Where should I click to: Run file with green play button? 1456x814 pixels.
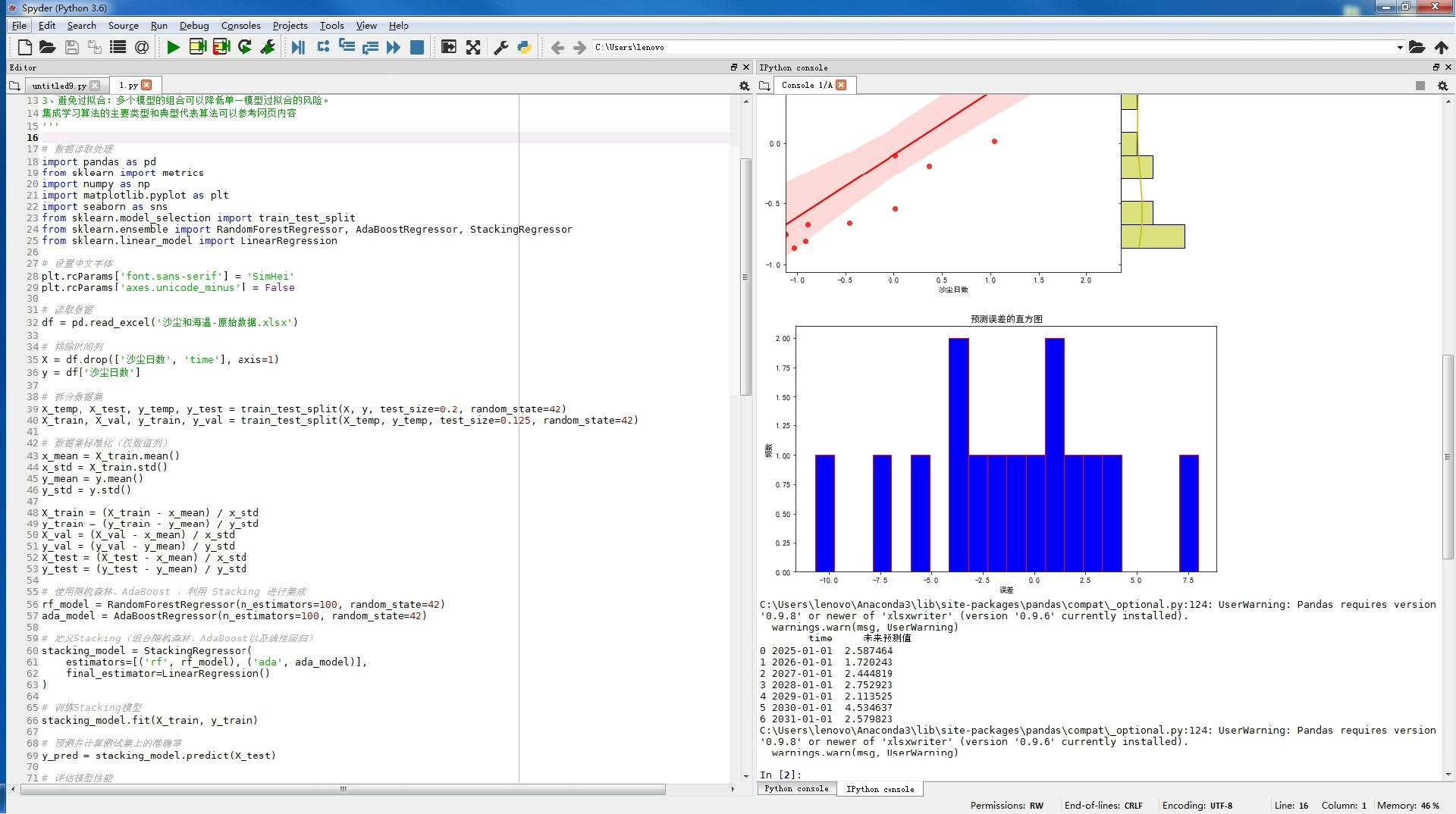[173, 47]
